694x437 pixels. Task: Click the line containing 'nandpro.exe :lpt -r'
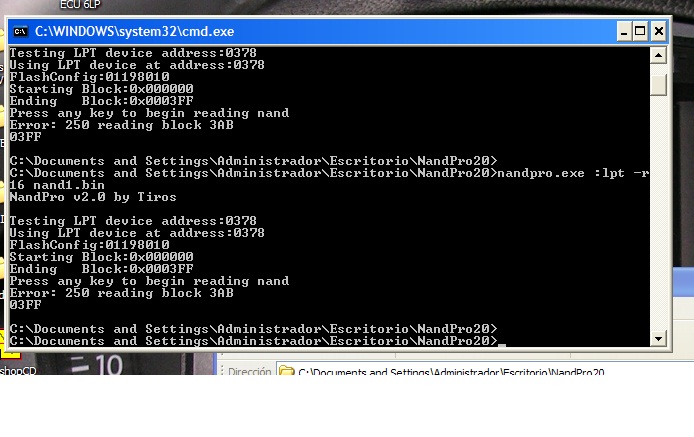(x=329, y=173)
